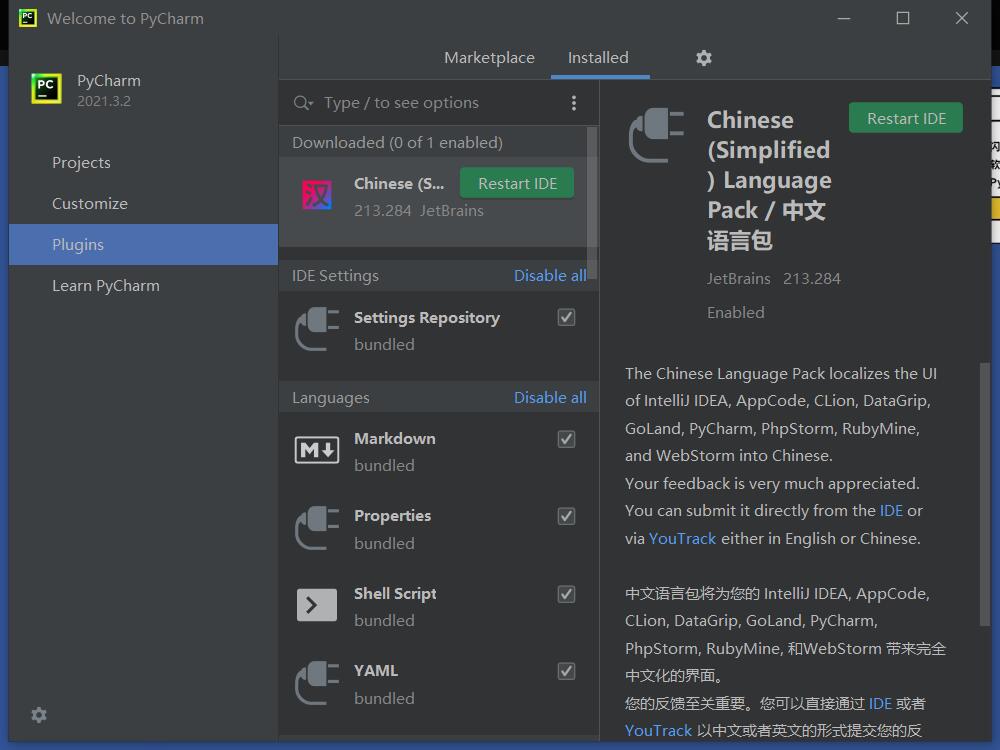Image resolution: width=1000 pixels, height=750 pixels.
Task: Select the Installed tab
Action: (598, 57)
